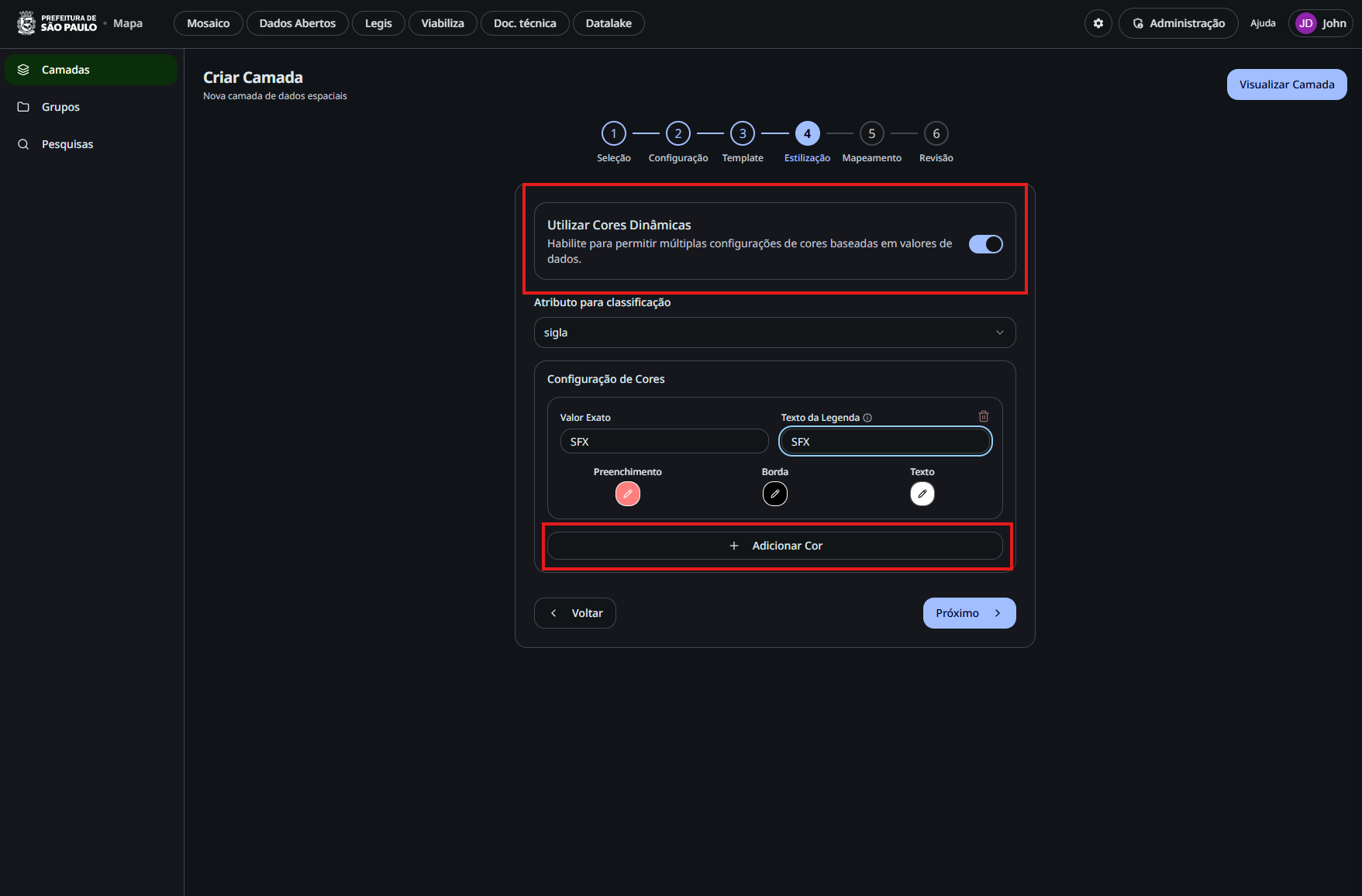Jump to step 5 Mapeamento
The width and height of the screenshot is (1362, 896).
[x=872, y=133]
